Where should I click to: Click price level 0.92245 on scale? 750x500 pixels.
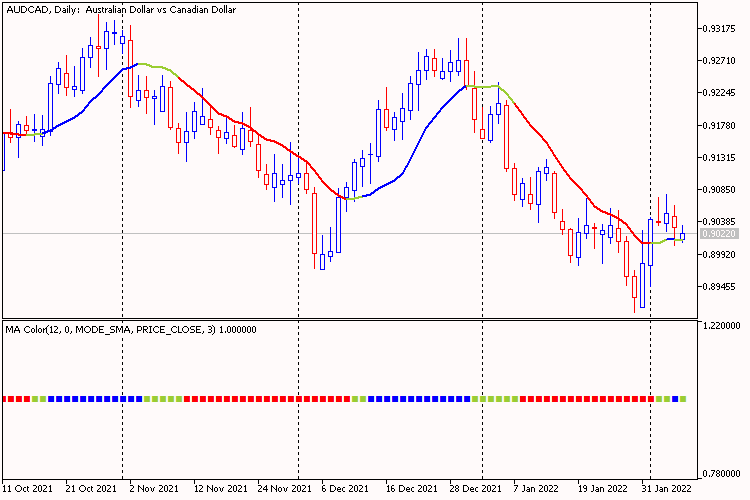tap(719, 92)
